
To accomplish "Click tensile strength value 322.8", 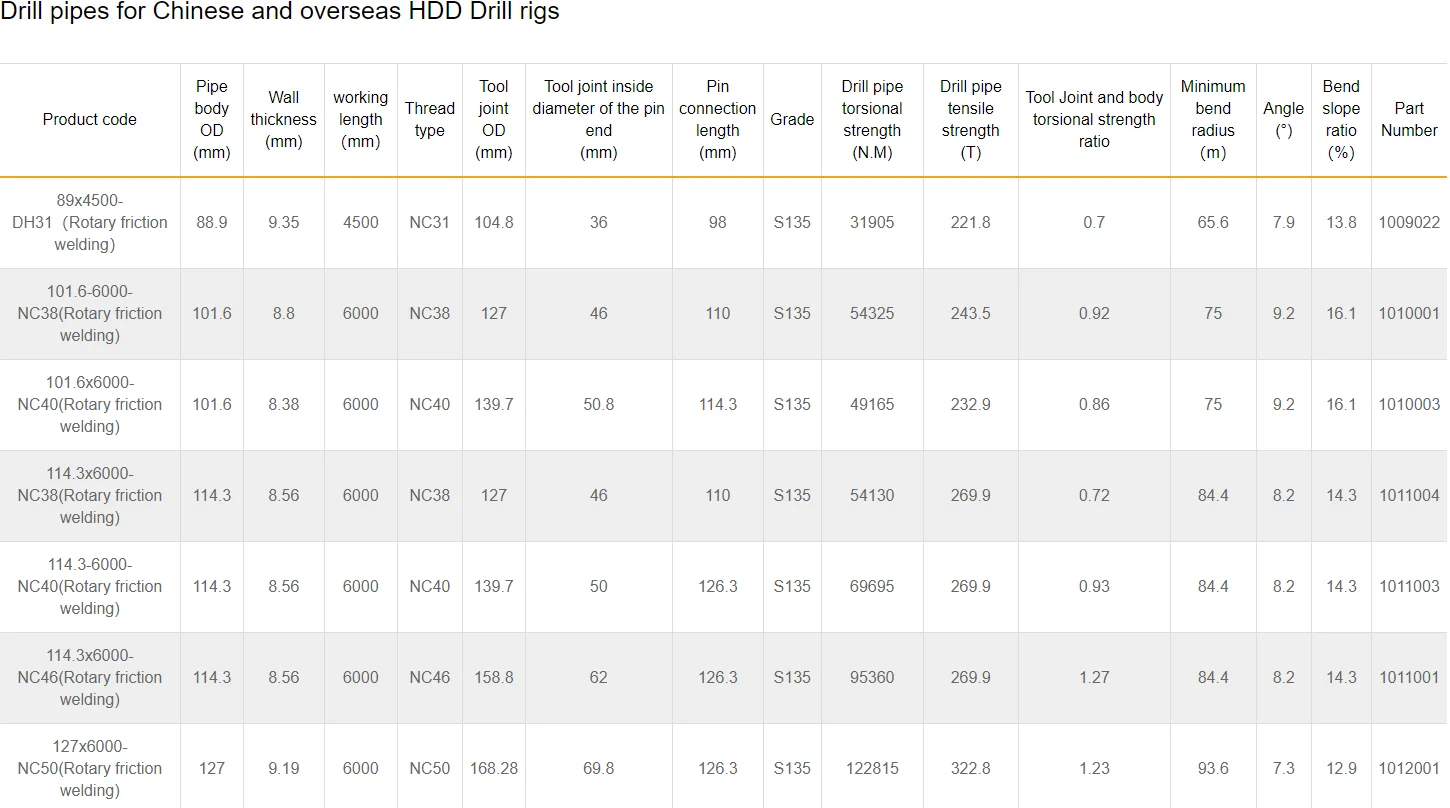I will click(971, 769).
